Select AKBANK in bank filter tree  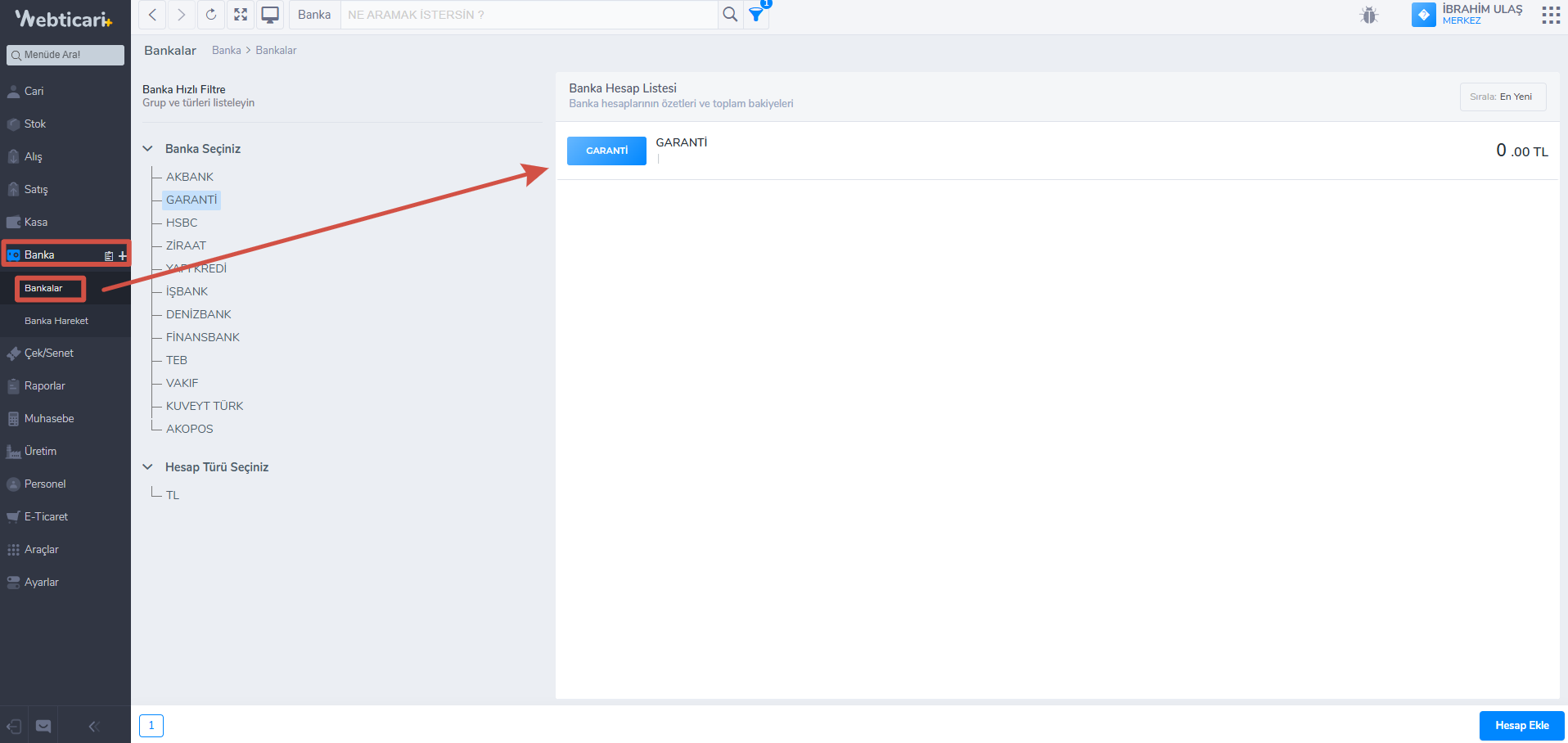click(x=190, y=177)
